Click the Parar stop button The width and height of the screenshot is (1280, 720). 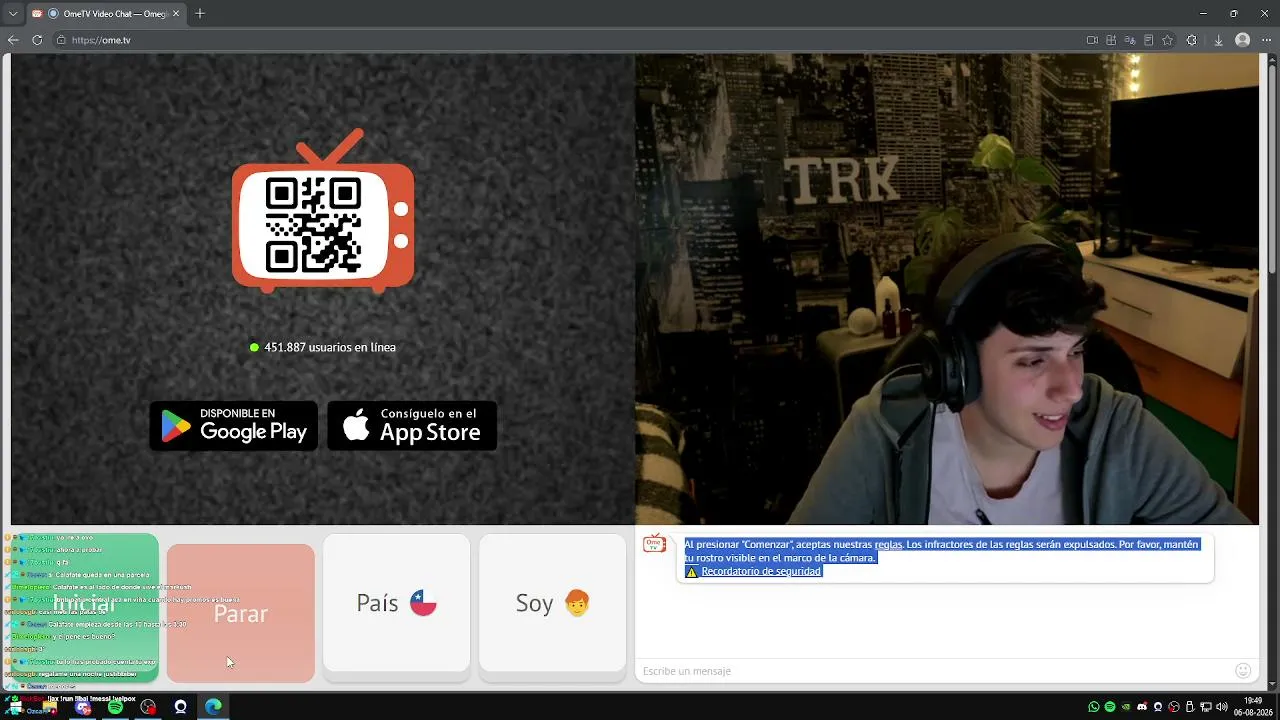240,613
